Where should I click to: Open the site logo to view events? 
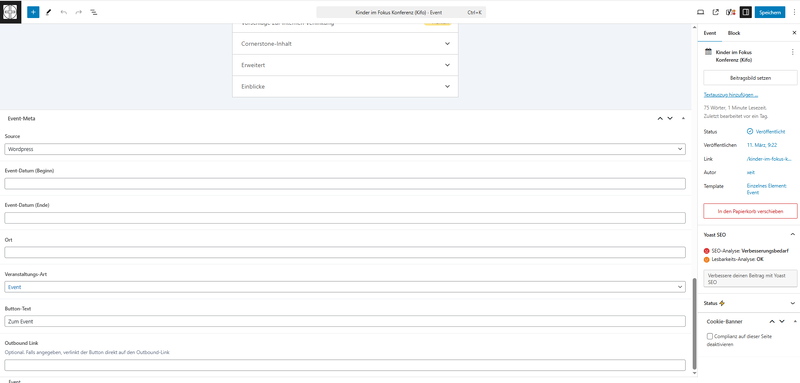tap(11, 12)
